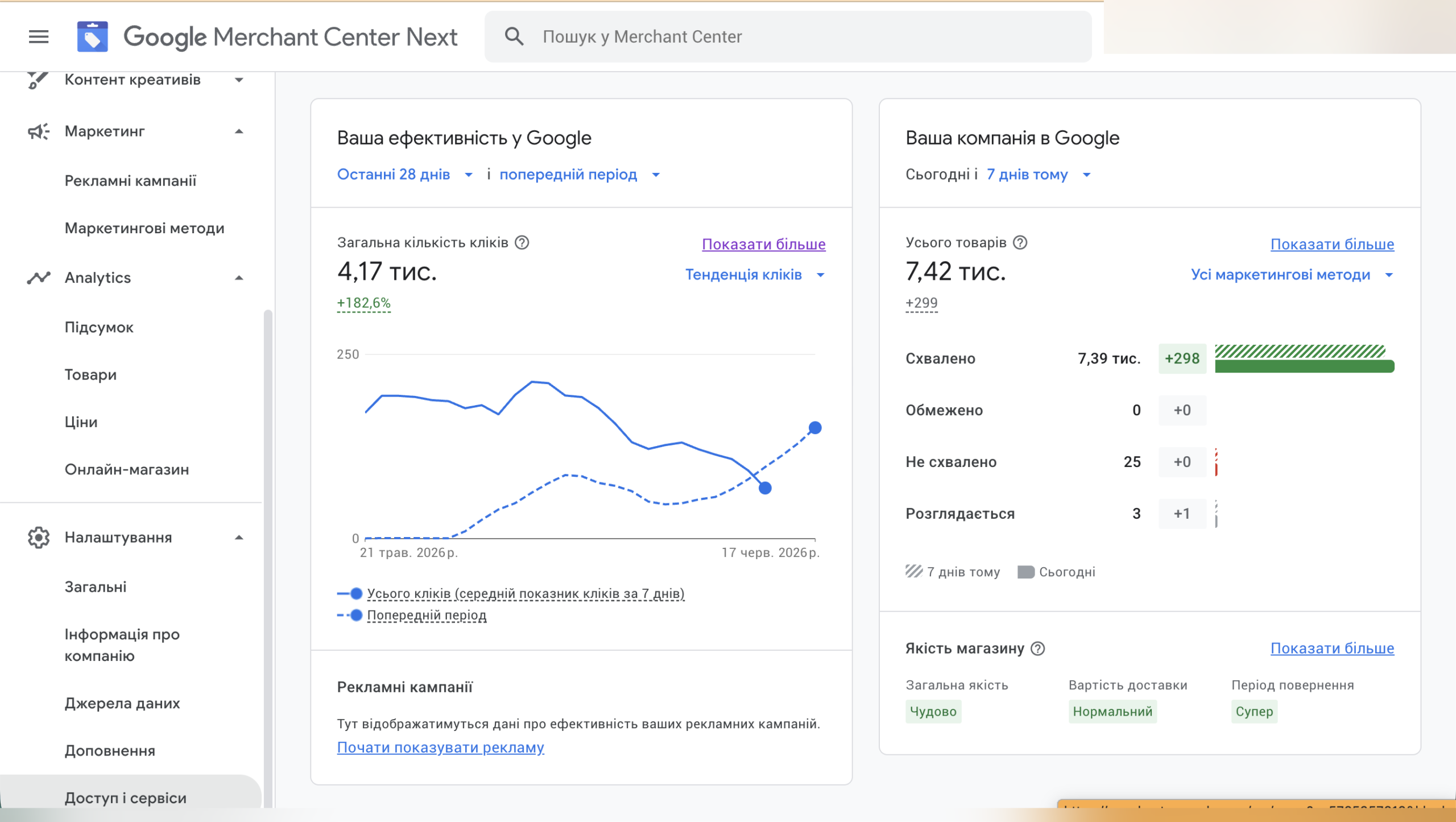Click the 4,17 тис. clicks total

coord(387,272)
